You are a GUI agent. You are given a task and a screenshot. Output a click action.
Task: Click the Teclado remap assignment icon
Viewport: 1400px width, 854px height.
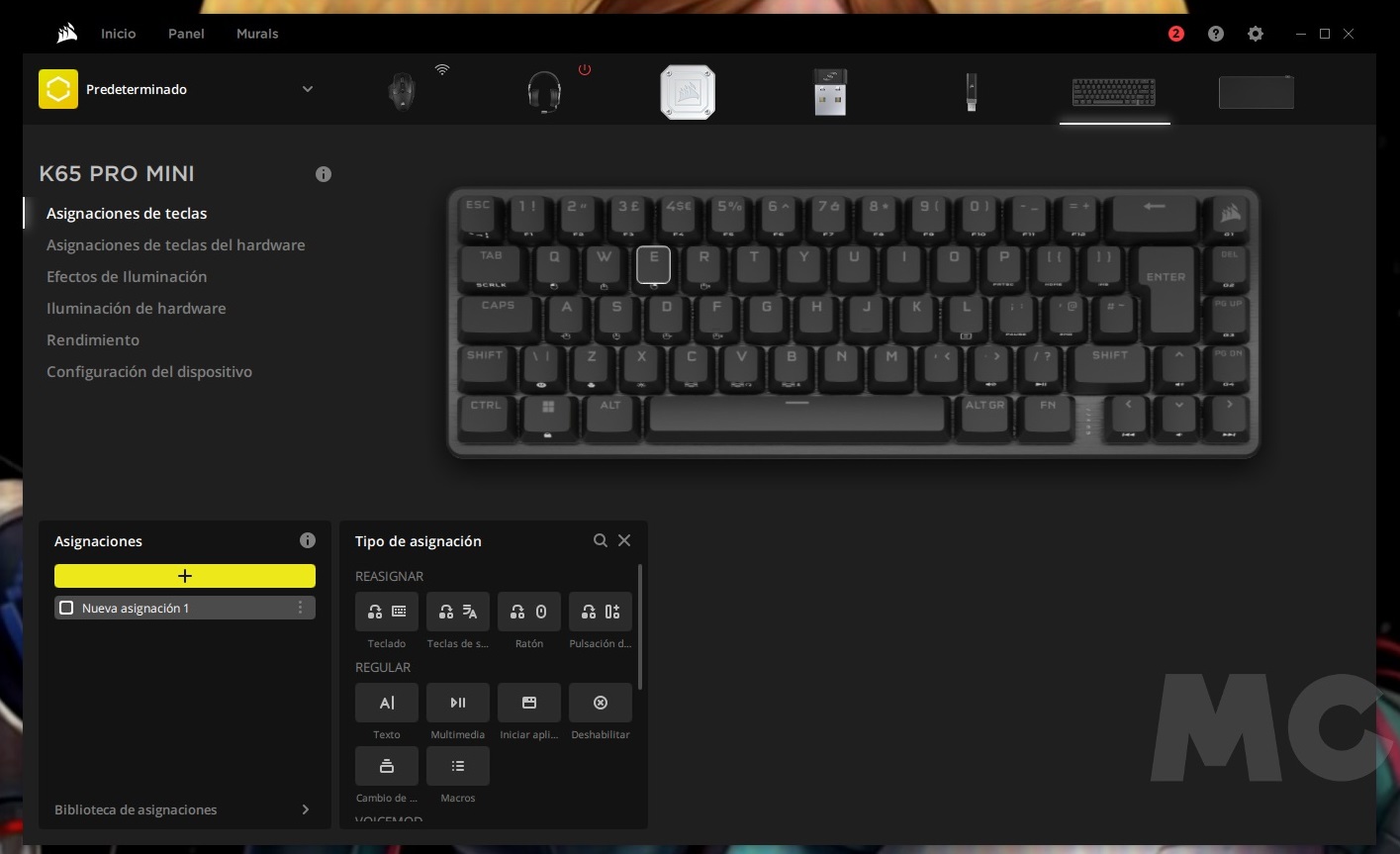pos(387,612)
